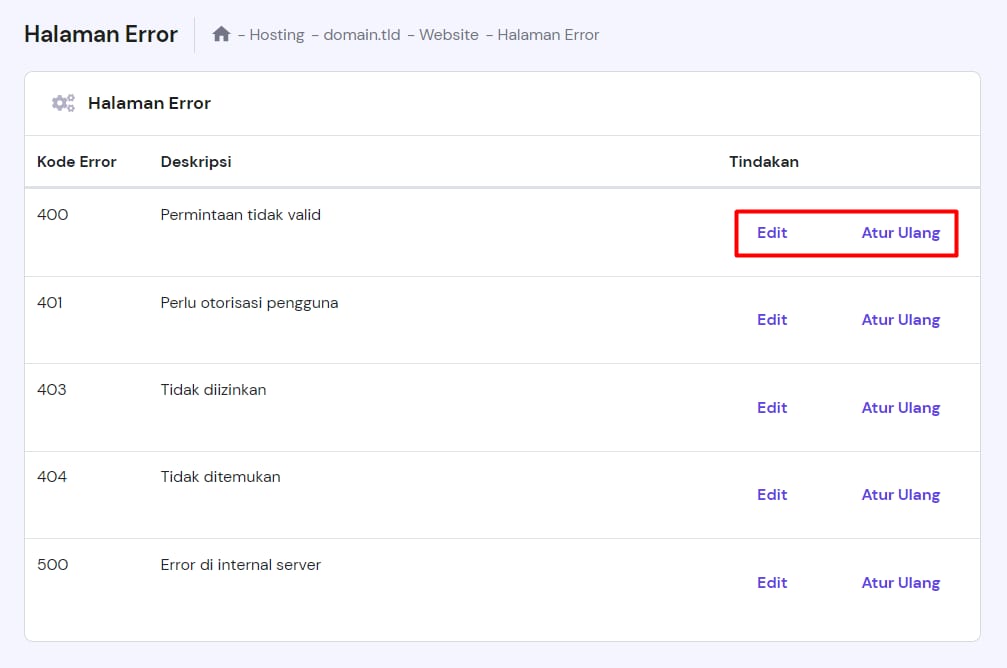The height and width of the screenshot is (668, 1007).
Task: Select the Permintaan tidak valid description
Action: pyautogui.click(x=240, y=215)
